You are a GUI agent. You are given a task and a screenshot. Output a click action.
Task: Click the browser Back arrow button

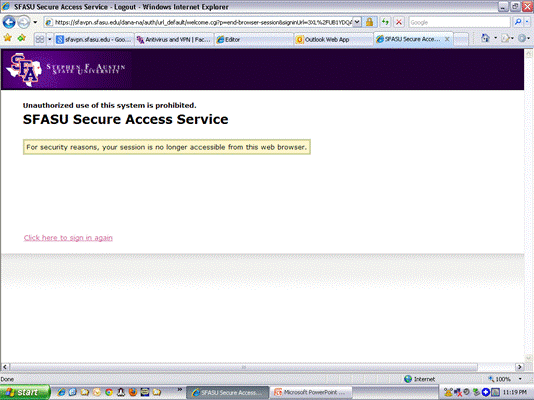coord(9,22)
